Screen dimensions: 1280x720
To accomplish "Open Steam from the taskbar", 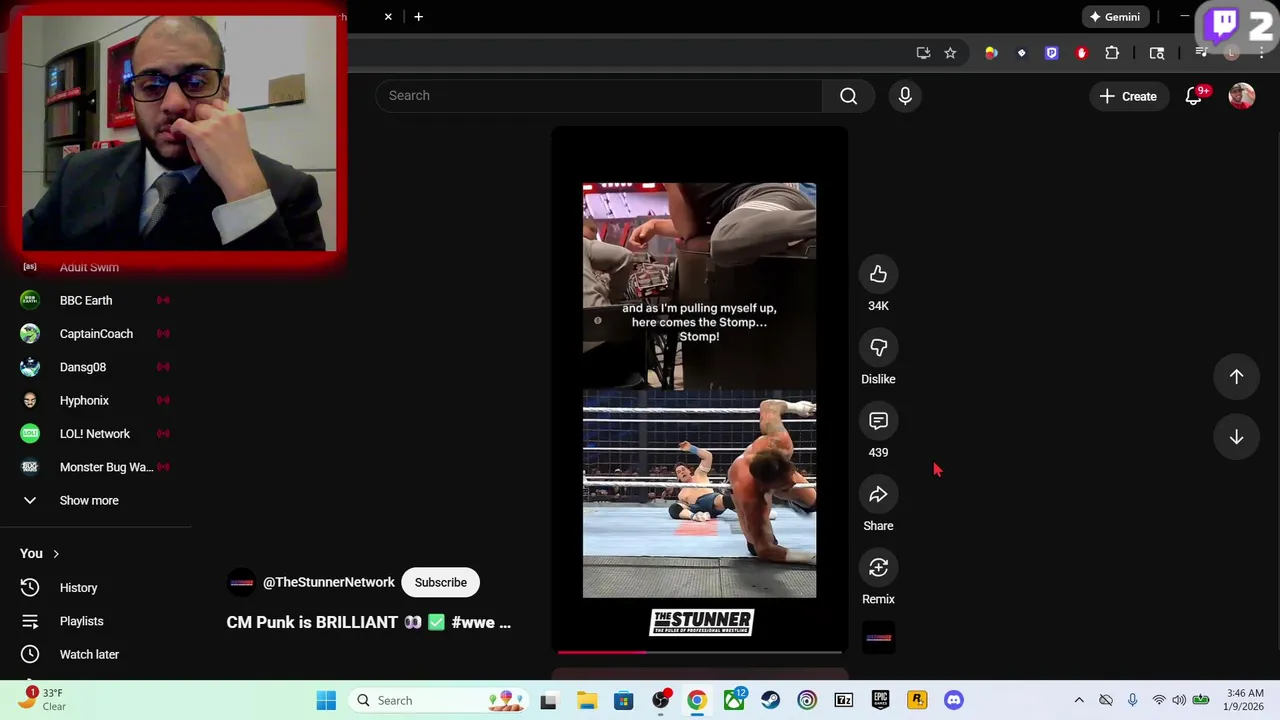I will pos(770,700).
